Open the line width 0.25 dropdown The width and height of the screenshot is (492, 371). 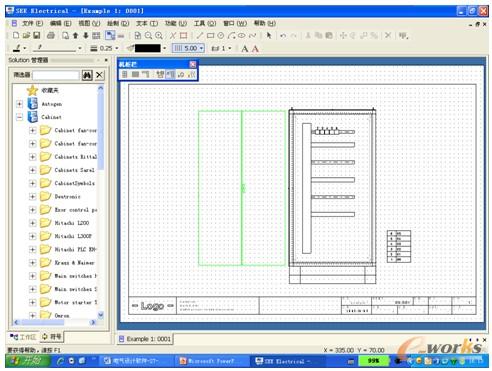(x=117, y=48)
